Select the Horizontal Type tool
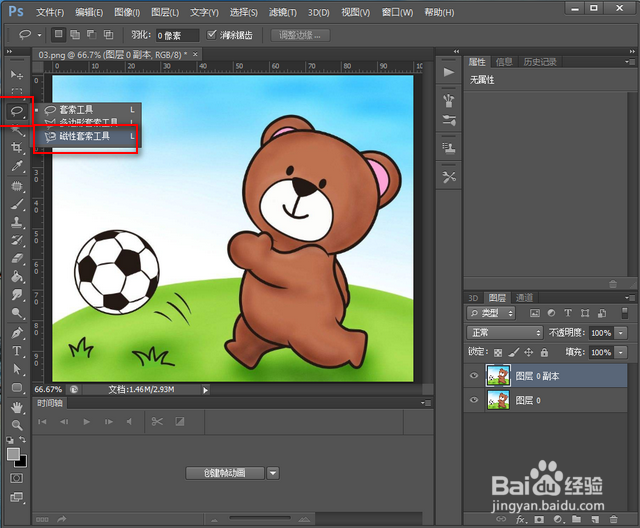Screen dimensions: 640x528 coord(17,351)
